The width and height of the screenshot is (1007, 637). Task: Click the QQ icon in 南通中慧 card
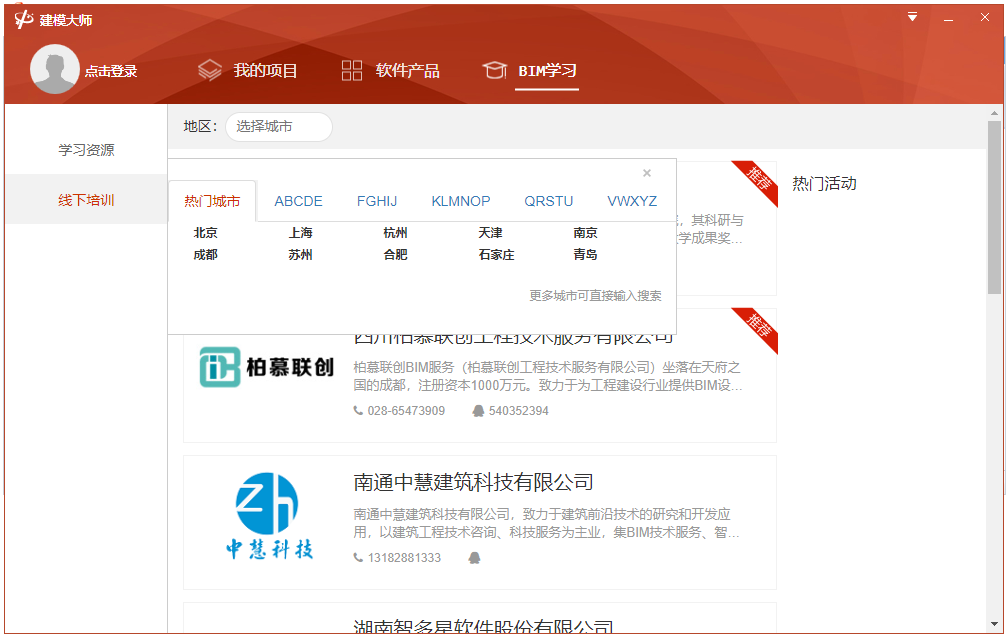pos(475,557)
